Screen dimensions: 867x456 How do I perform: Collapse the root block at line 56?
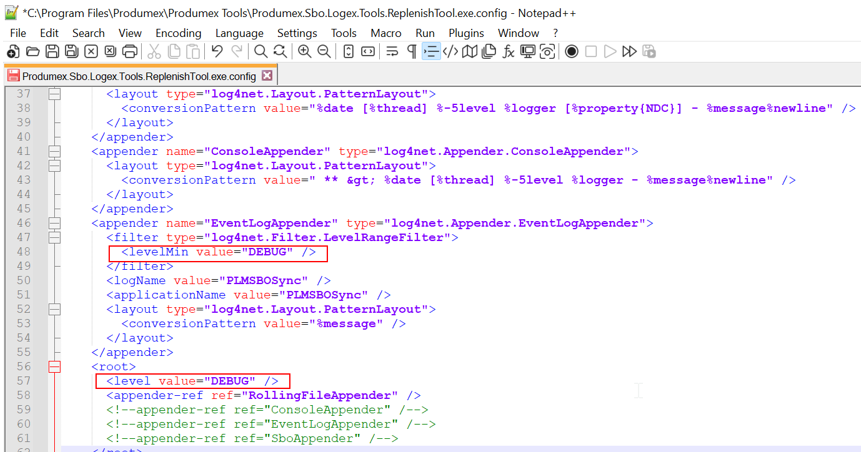coord(54,366)
